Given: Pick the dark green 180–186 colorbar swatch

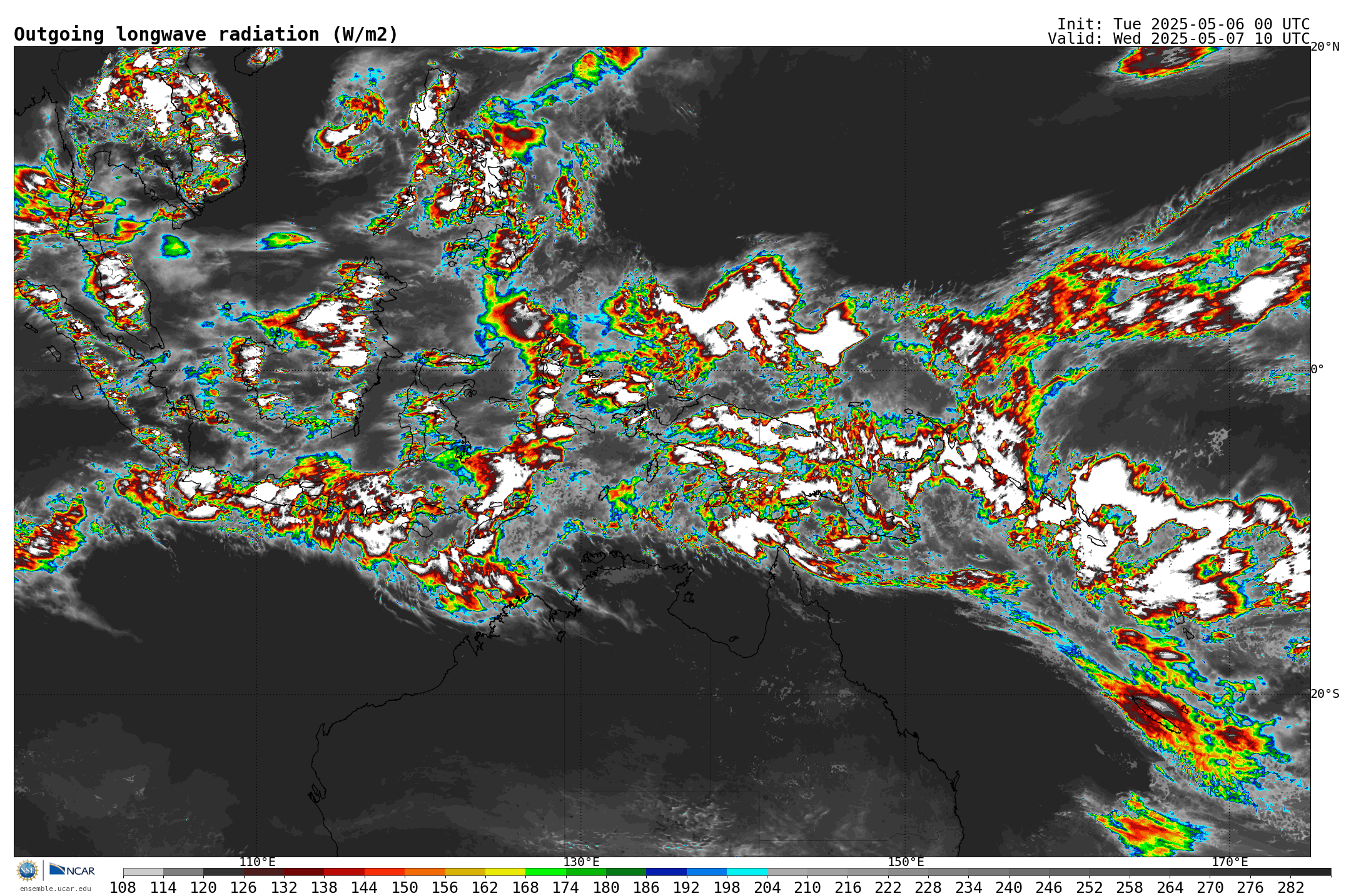Looking at the screenshot, I should [626, 872].
